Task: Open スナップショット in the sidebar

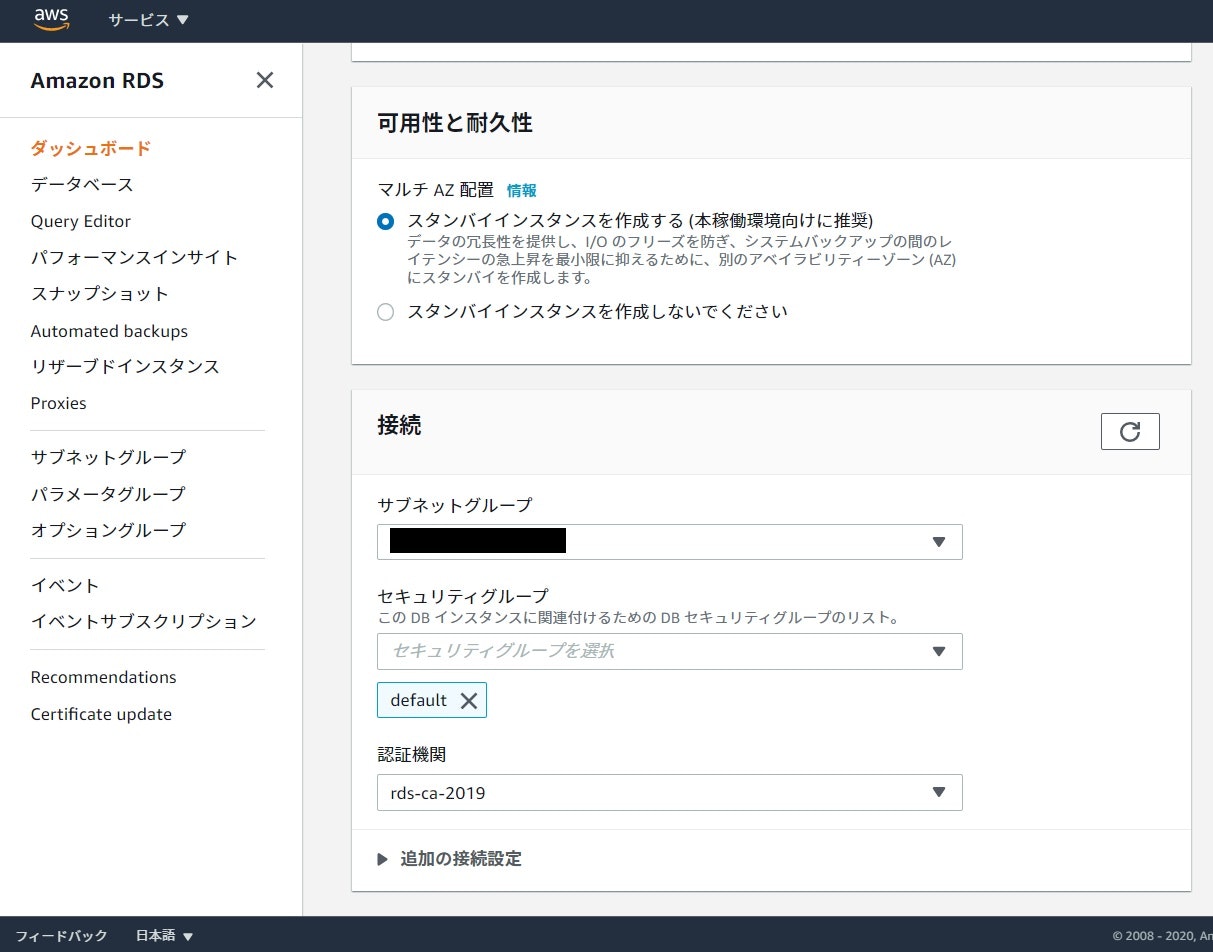Action: [100, 294]
